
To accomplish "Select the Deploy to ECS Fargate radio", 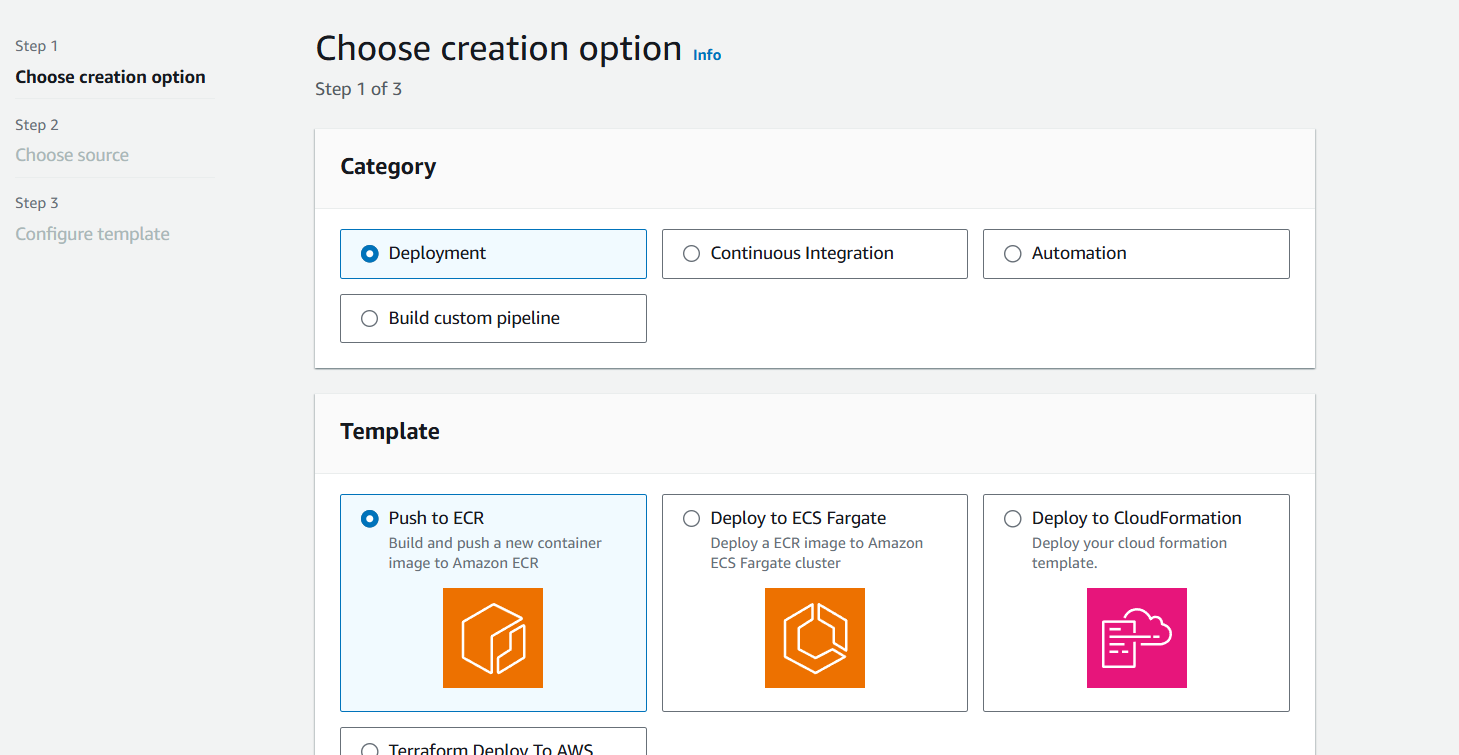I will [691, 518].
